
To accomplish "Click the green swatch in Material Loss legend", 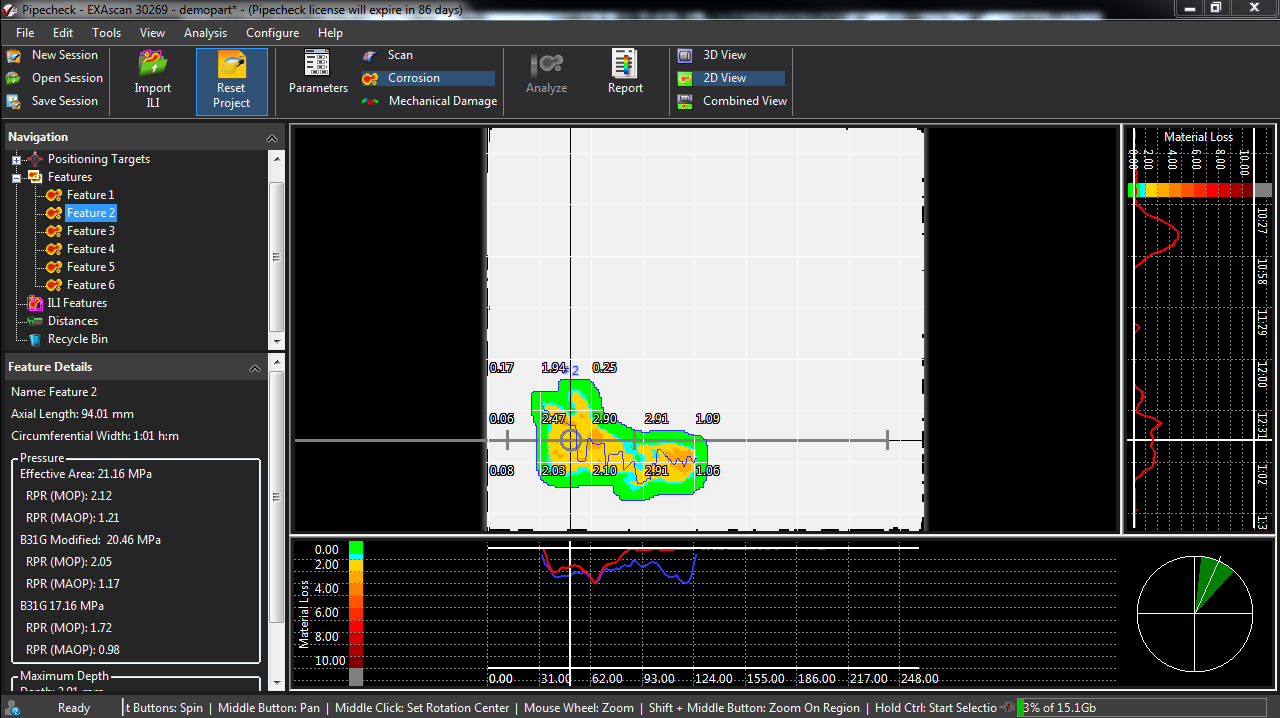I will [356, 549].
